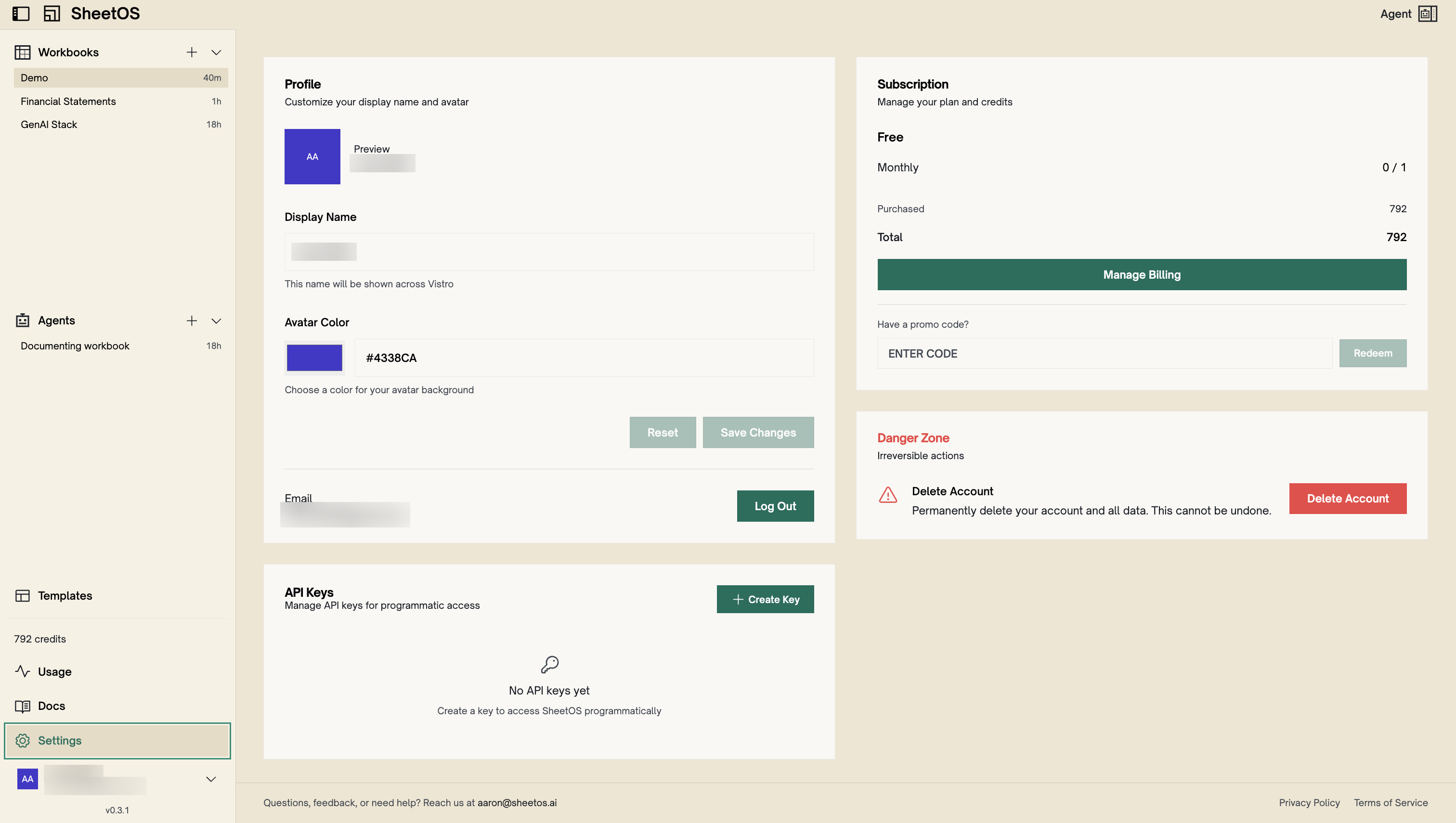The height and width of the screenshot is (823, 1456).
Task: Click the Manage Billing button
Action: [1142, 275]
